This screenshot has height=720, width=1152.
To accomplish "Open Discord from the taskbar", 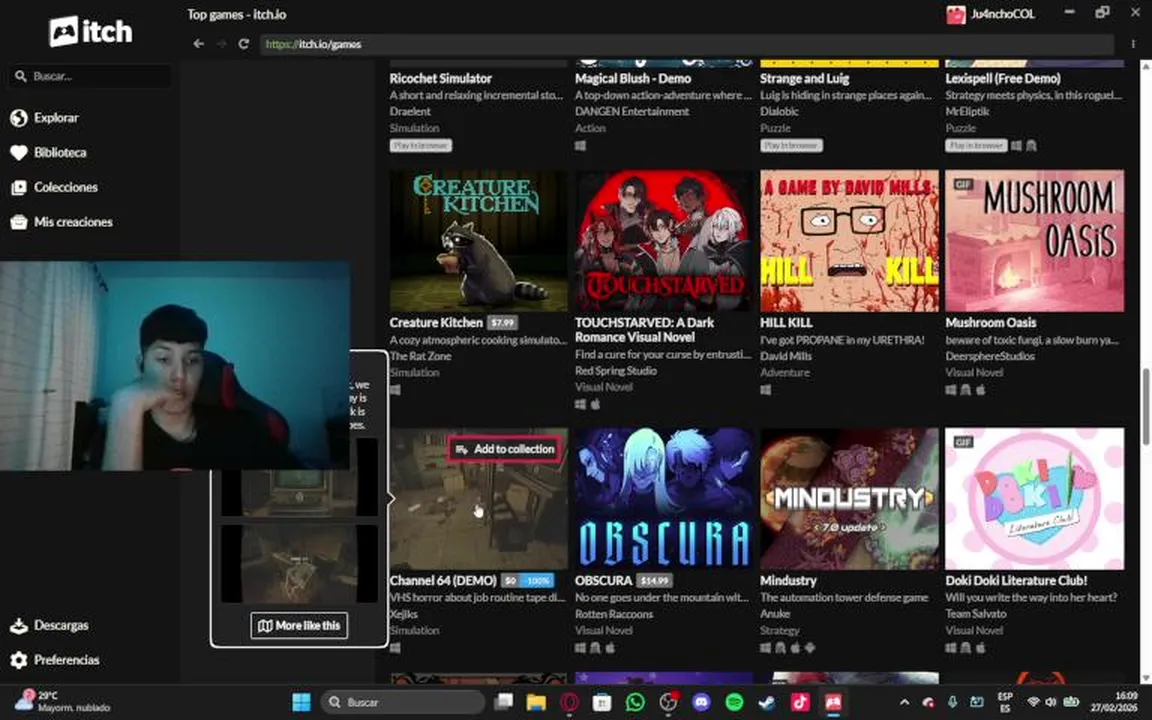I will [702, 702].
